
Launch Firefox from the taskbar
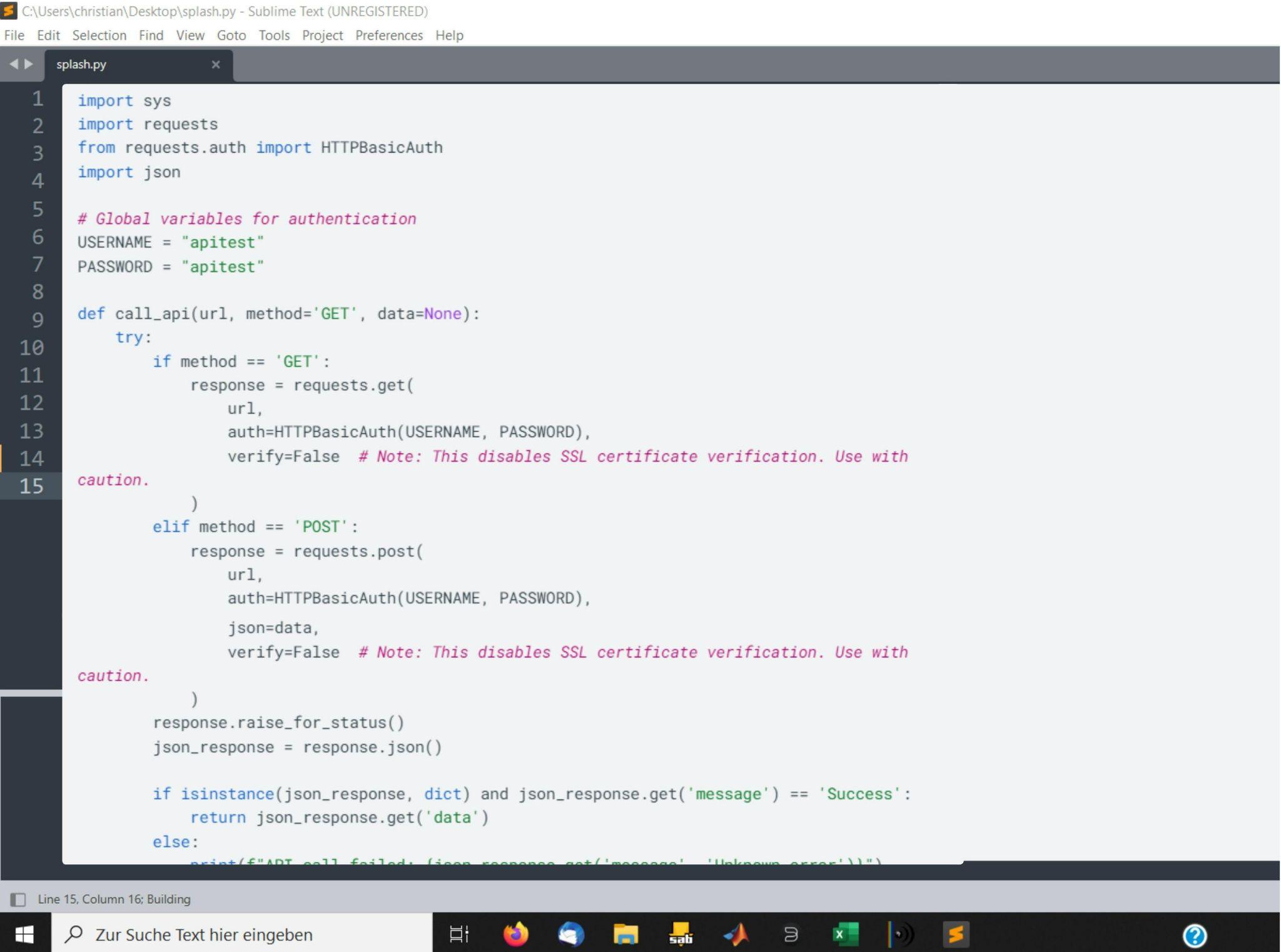516,934
